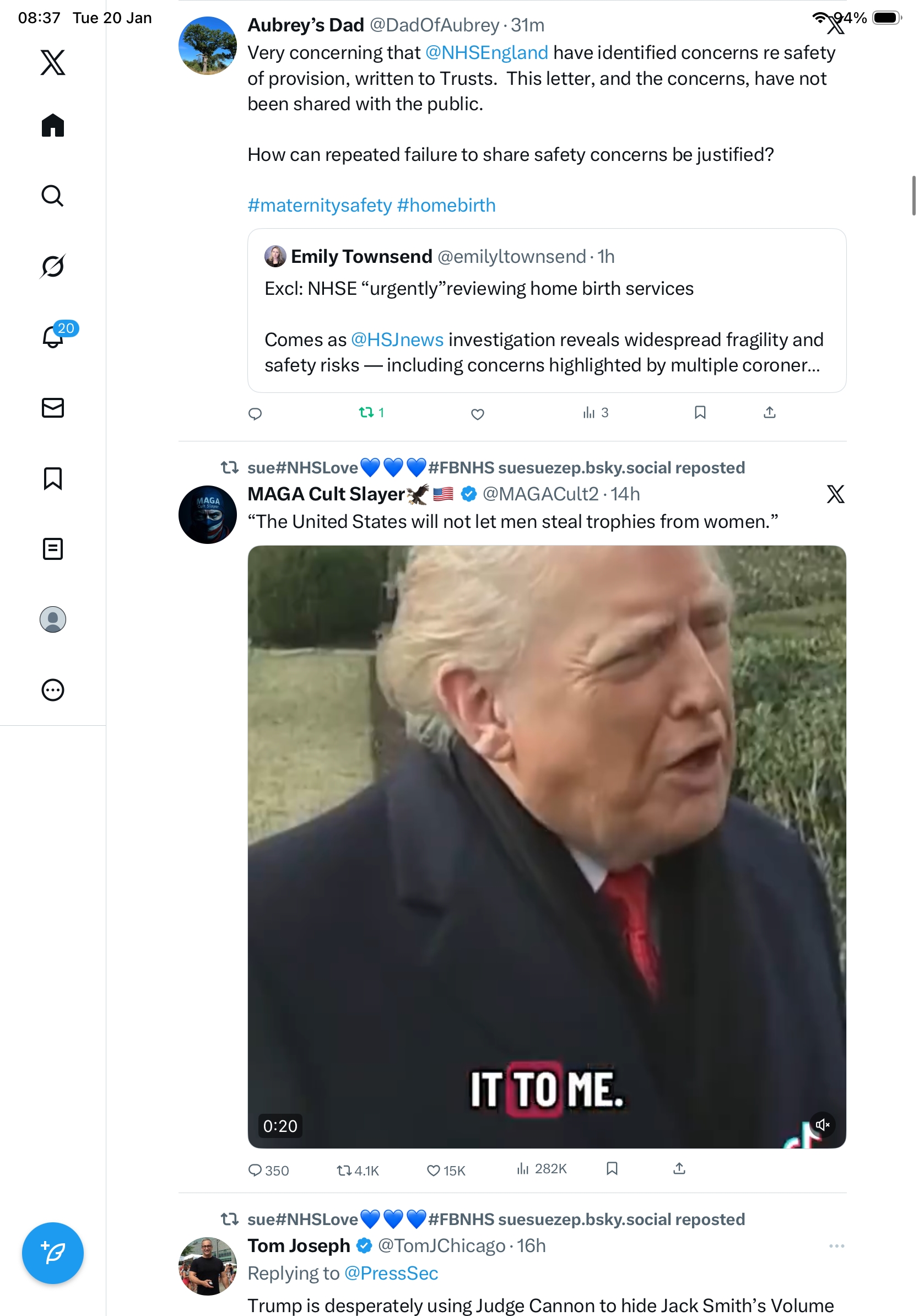Open Emily Townsend quoted post
This screenshot has width=919, height=1316.
click(547, 311)
